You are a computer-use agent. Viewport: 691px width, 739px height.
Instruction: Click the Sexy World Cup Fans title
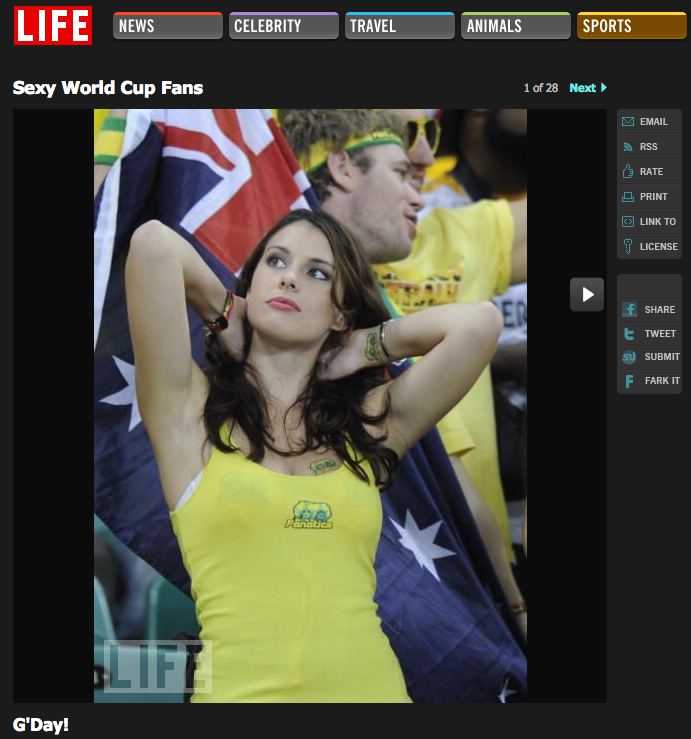point(108,88)
